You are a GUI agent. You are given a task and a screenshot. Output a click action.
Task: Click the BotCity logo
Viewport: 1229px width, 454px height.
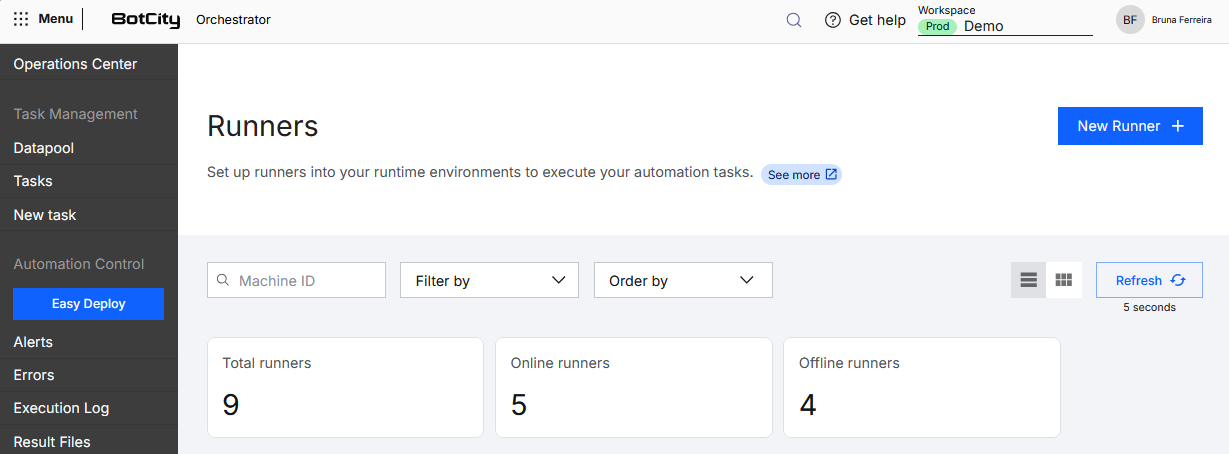click(x=146, y=19)
